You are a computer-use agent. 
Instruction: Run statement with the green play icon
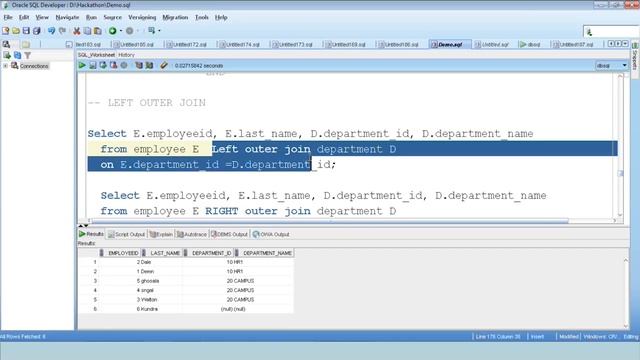click(x=82, y=65)
